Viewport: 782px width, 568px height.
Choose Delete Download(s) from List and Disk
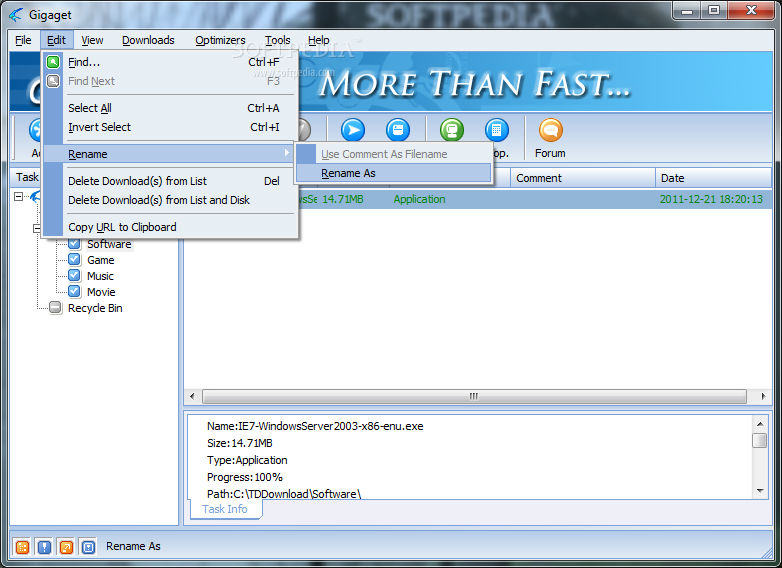coord(171,200)
